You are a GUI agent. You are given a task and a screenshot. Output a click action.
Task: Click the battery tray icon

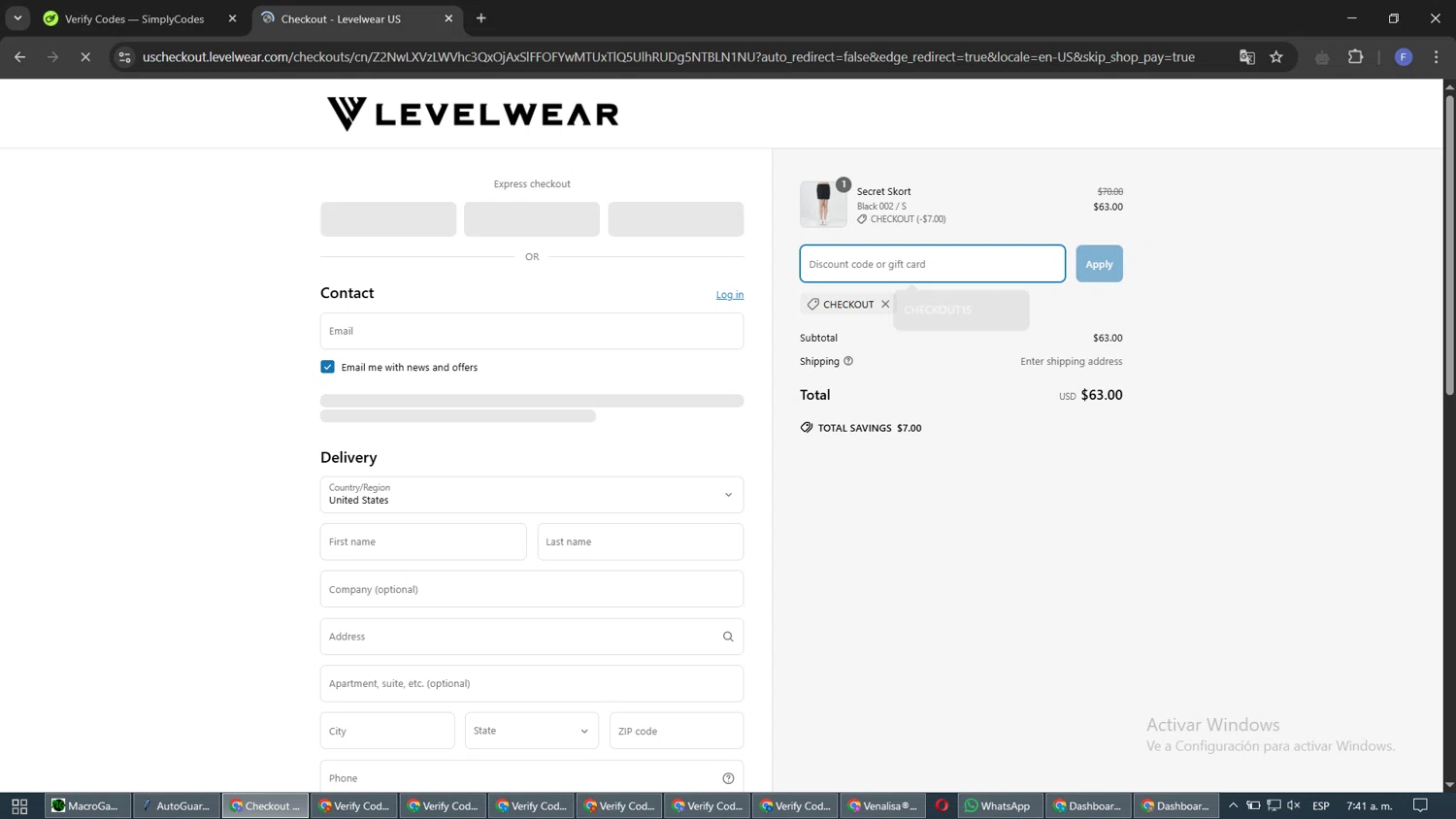1253,805
